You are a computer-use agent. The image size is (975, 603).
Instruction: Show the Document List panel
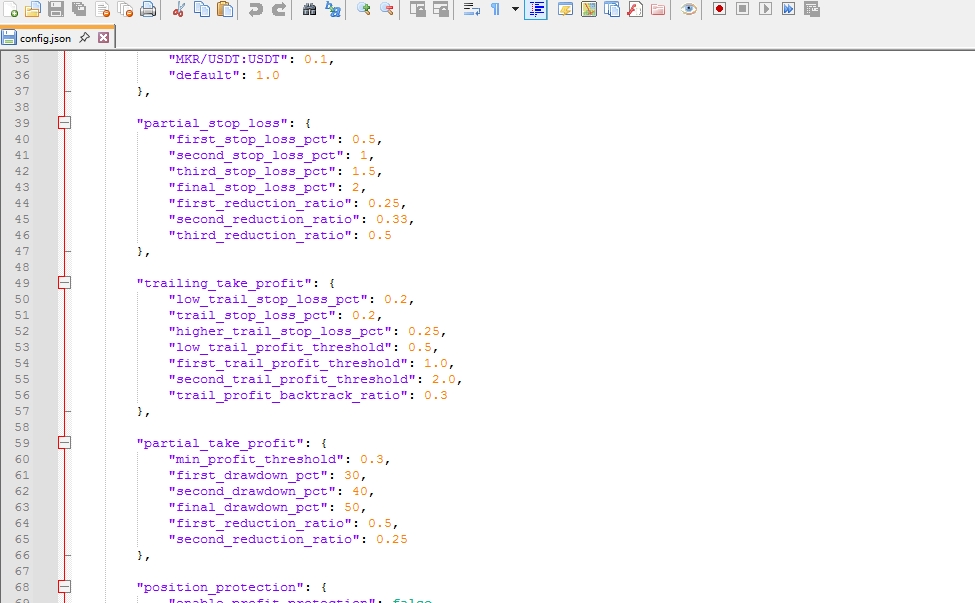pos(612,9)
